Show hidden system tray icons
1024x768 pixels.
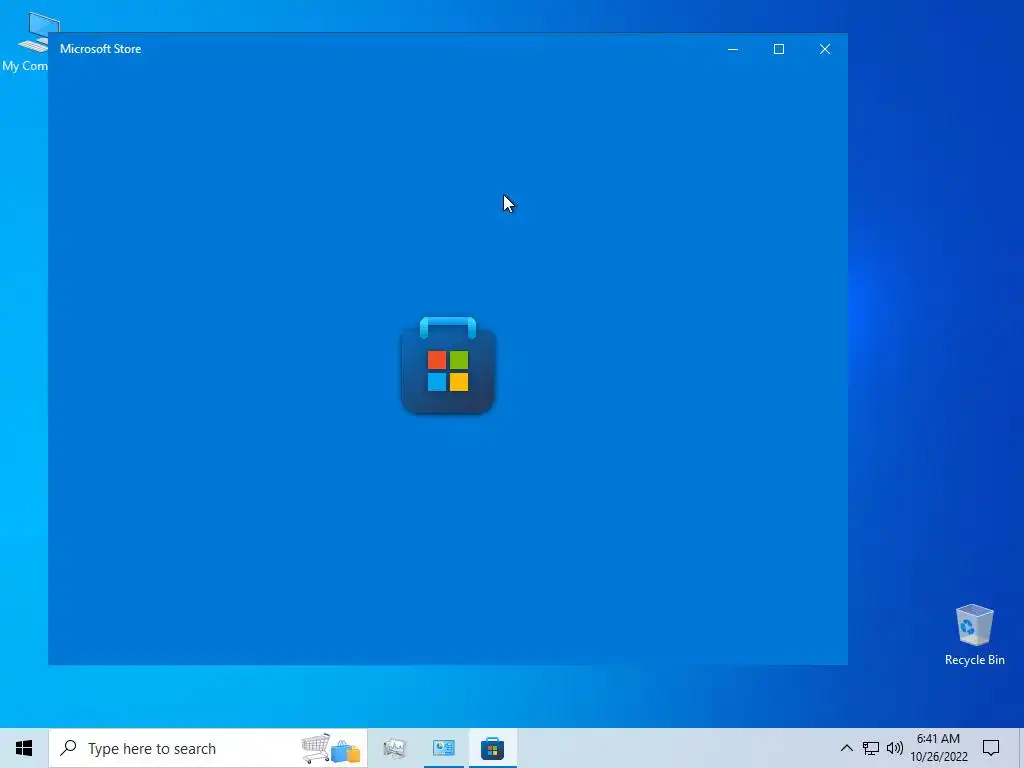(x=846, y=748)
